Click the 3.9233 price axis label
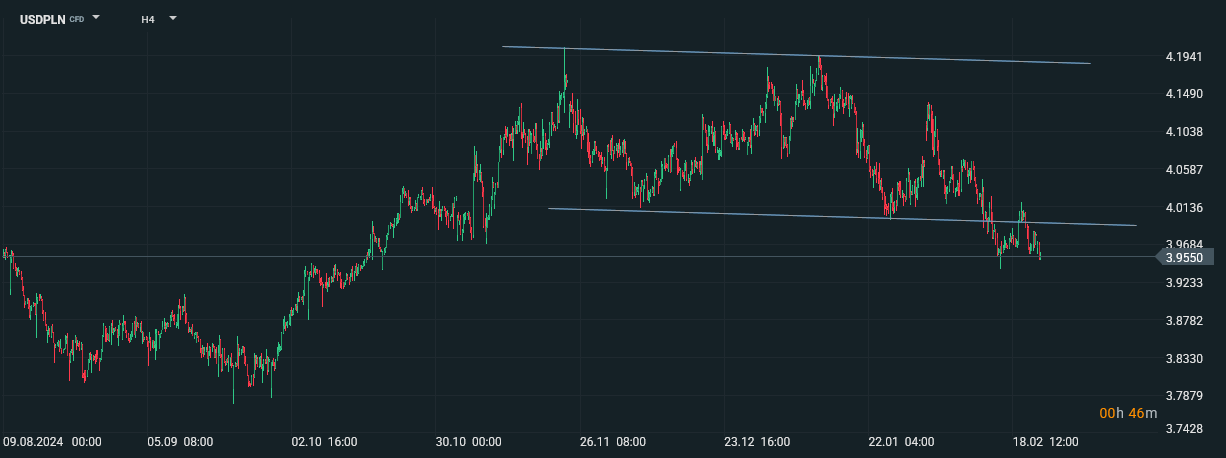 point(1184,283)
